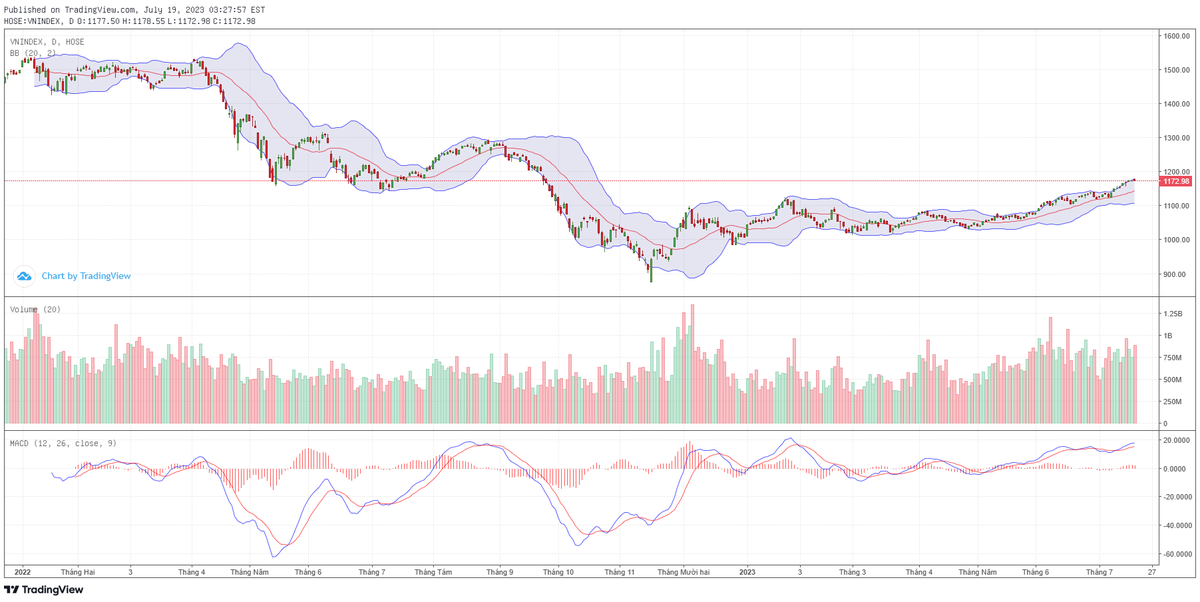Click the VNINDEX, D, HOSE symbol title
1200x602 pixels.
[47, 42]
